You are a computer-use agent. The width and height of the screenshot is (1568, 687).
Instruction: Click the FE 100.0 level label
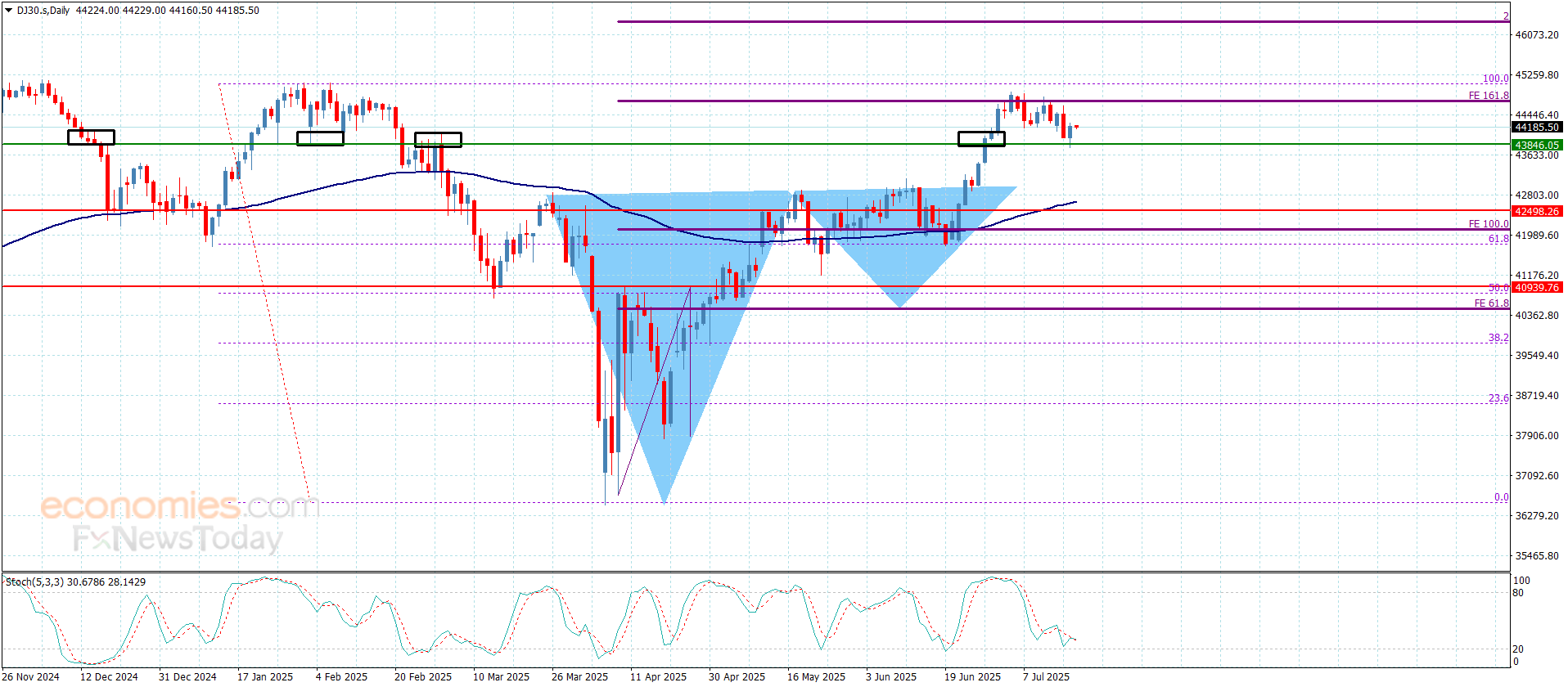pos(1489,224)
